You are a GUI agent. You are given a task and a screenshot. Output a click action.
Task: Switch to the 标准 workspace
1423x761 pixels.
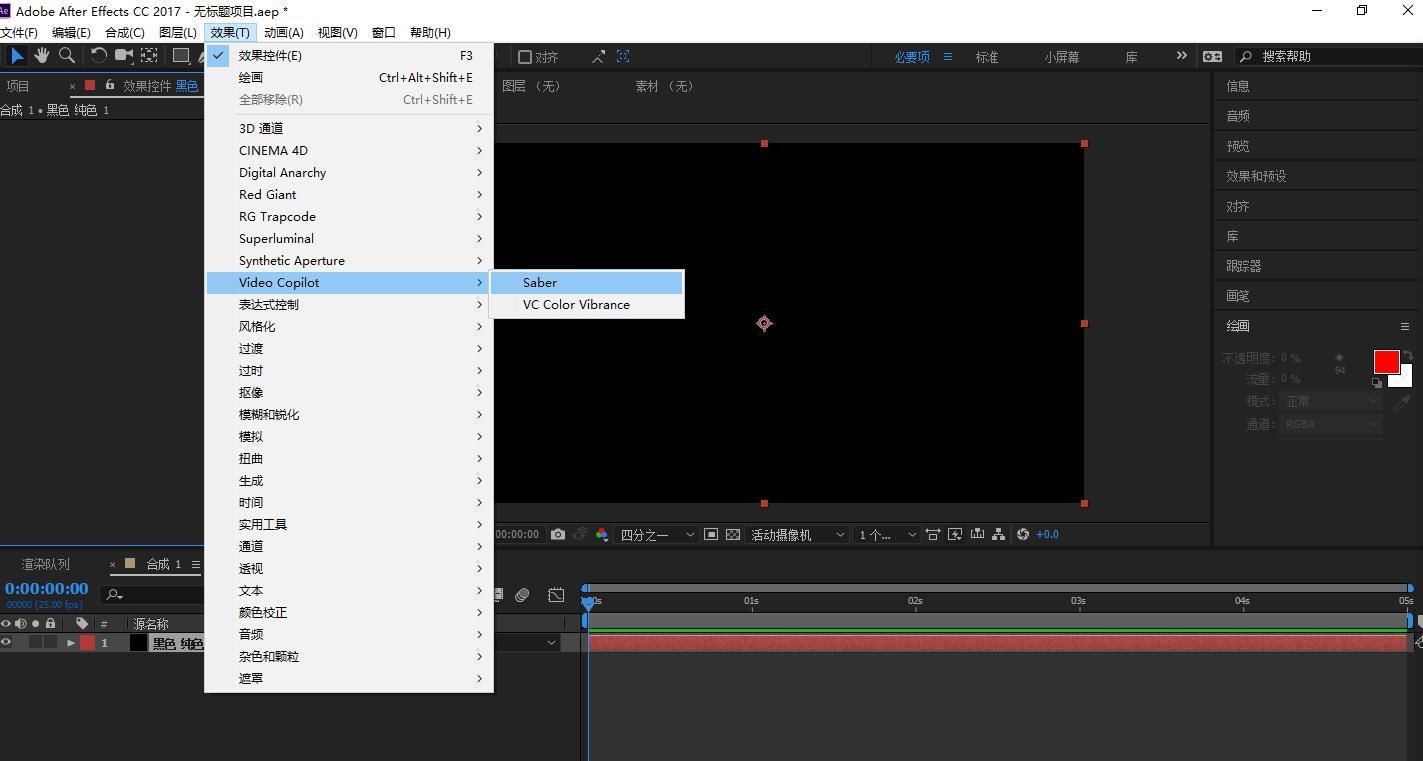987,57
